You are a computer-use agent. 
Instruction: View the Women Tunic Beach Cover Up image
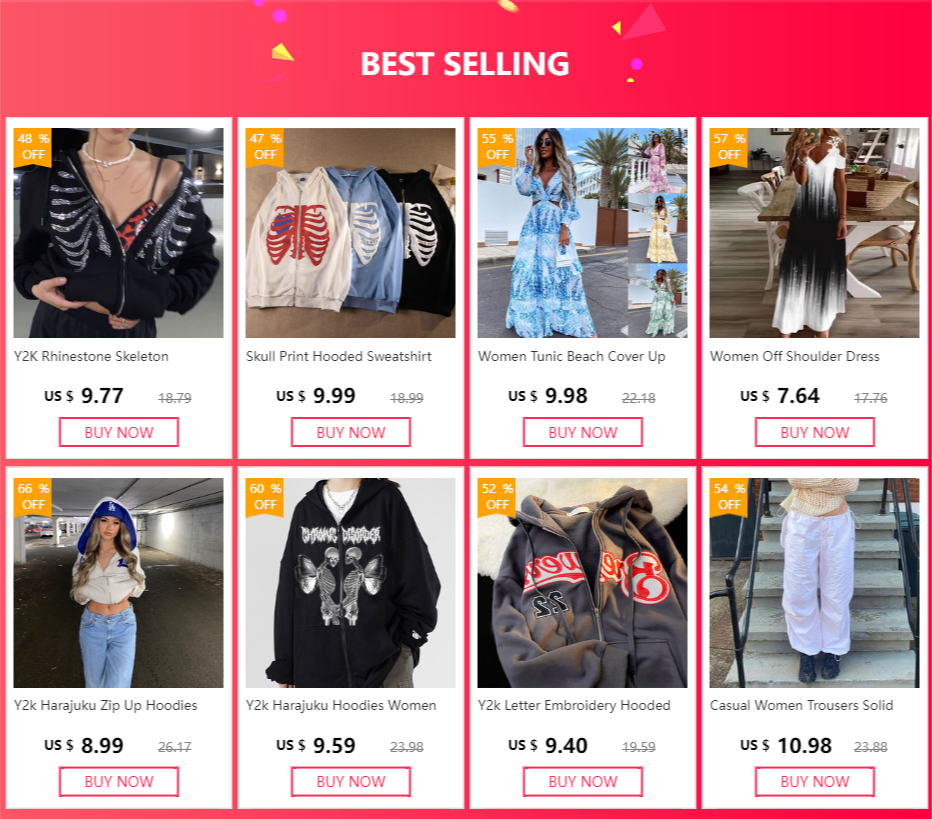point(582,233)
